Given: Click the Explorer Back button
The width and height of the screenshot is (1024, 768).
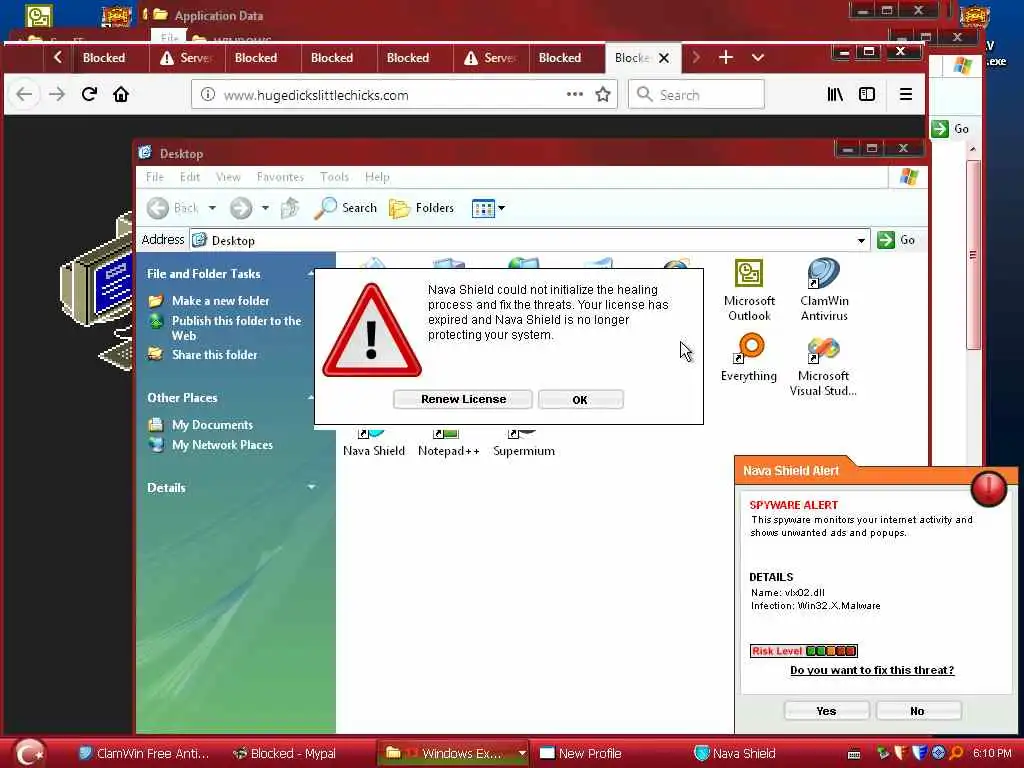Looking at the screenshot, I should click(x=172, y=208).
